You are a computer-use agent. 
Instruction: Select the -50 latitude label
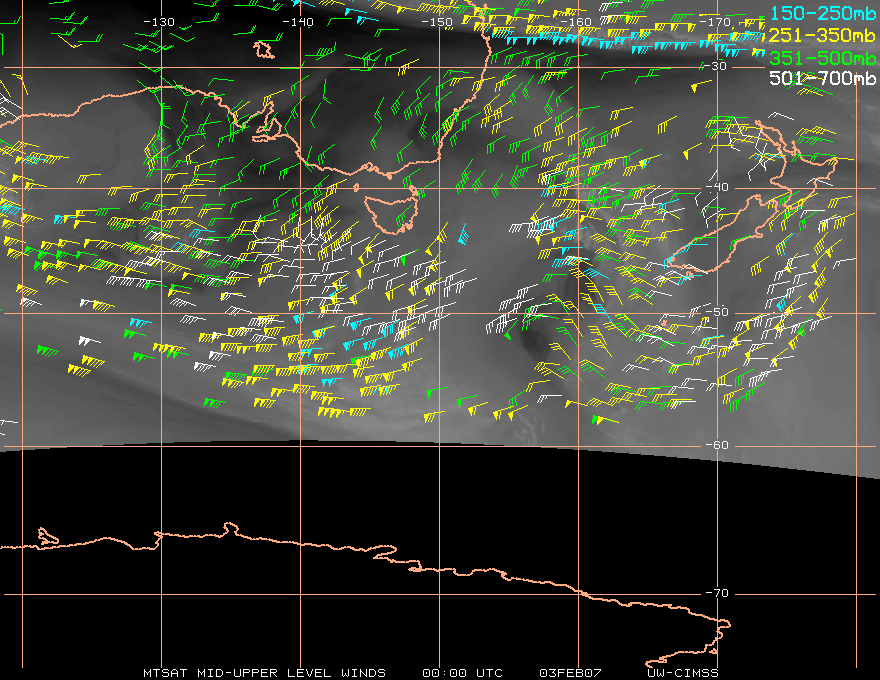pos(717,313)
